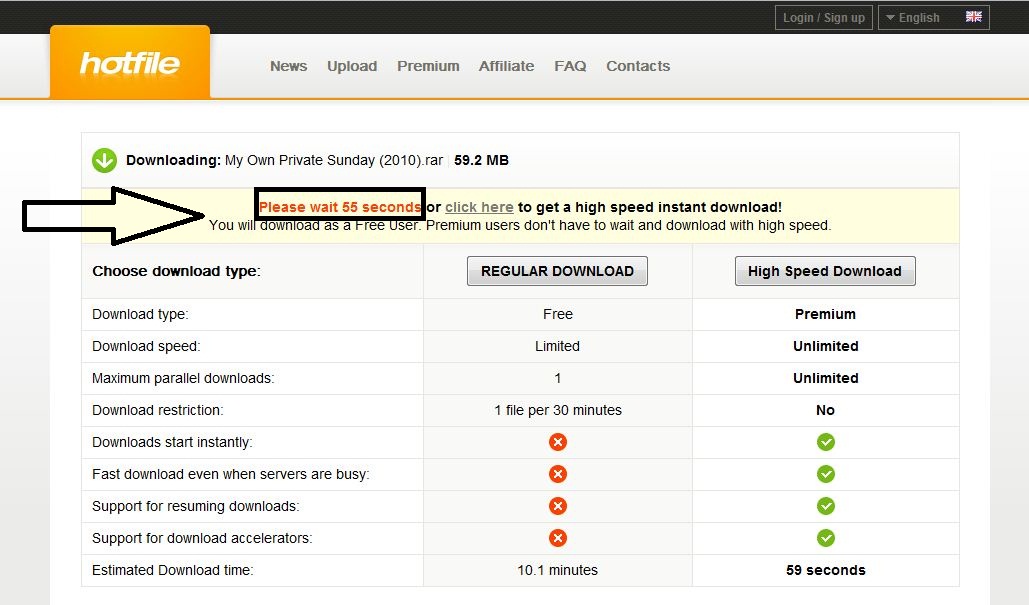Open the Premium menu item
The height and width of the screenshot is (605, 1029).
(428, 66)
